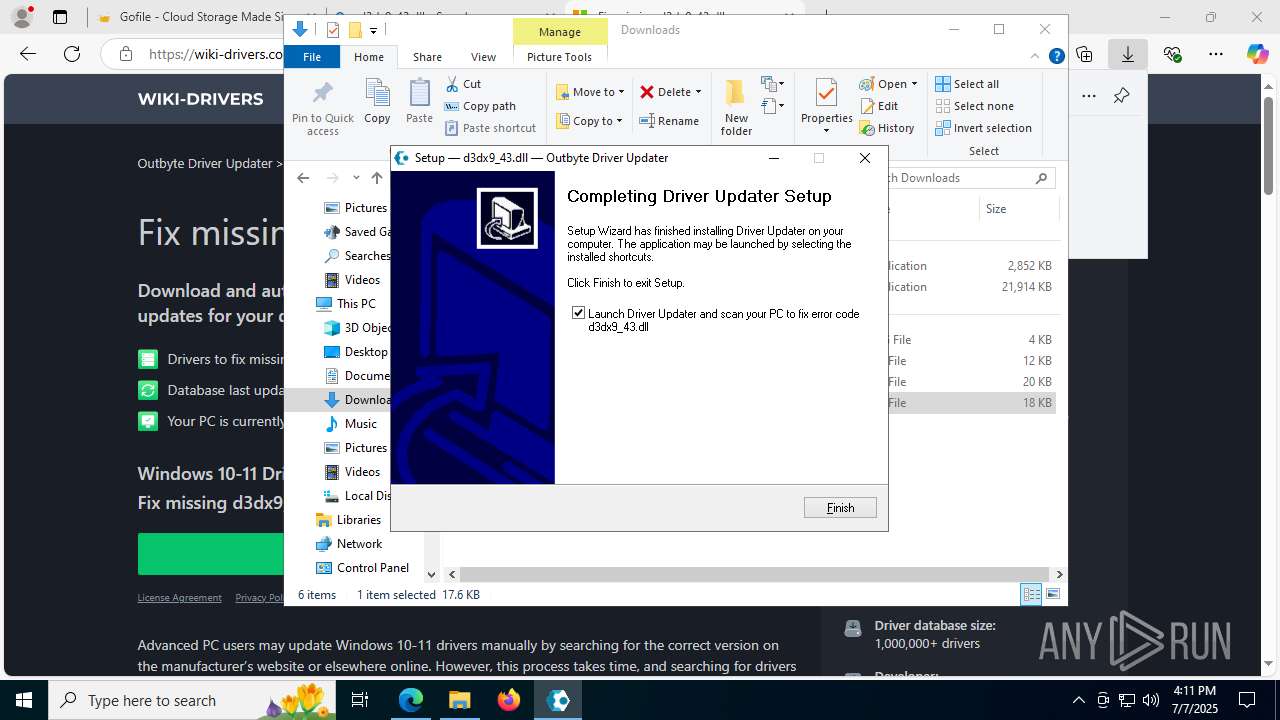This screenshot has width=1280, height=720.
Task: Click Edge refresh button
Action: (71, 54)
